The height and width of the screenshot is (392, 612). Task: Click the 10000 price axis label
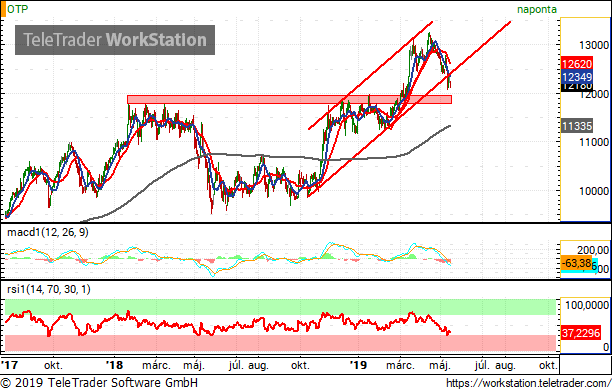pyautogui.click(x=594, y=192)
